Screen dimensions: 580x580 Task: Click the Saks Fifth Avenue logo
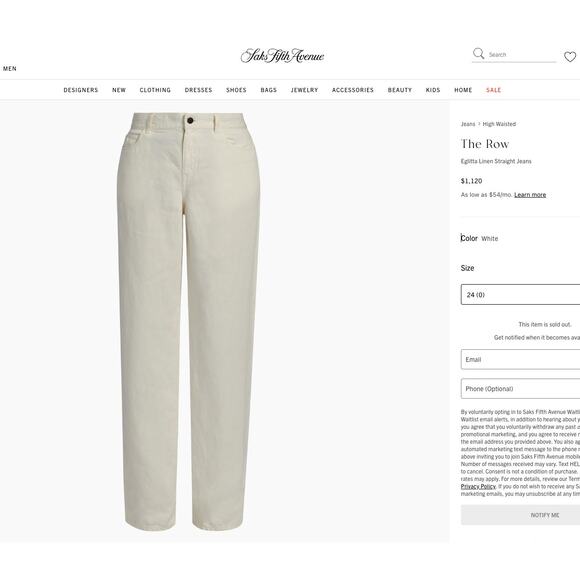(282, 55)
